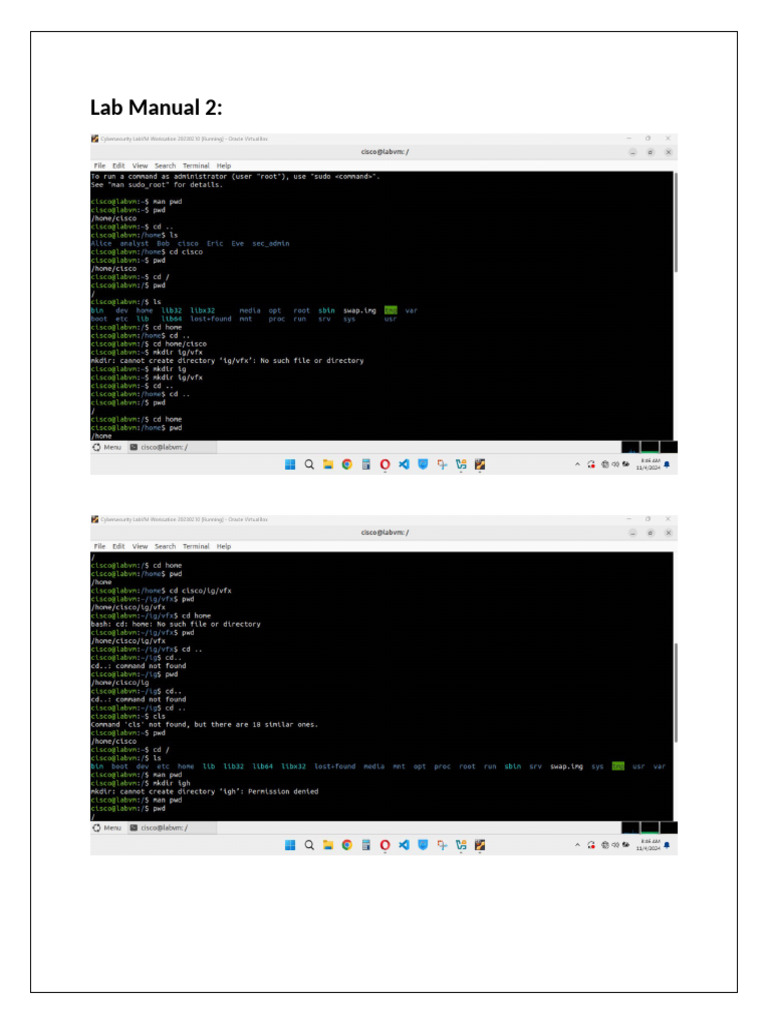Click the clock showing 11/4/2024 in second screenshot
The height and width of the screenshot is (1024, 768).
pos(648,845)
